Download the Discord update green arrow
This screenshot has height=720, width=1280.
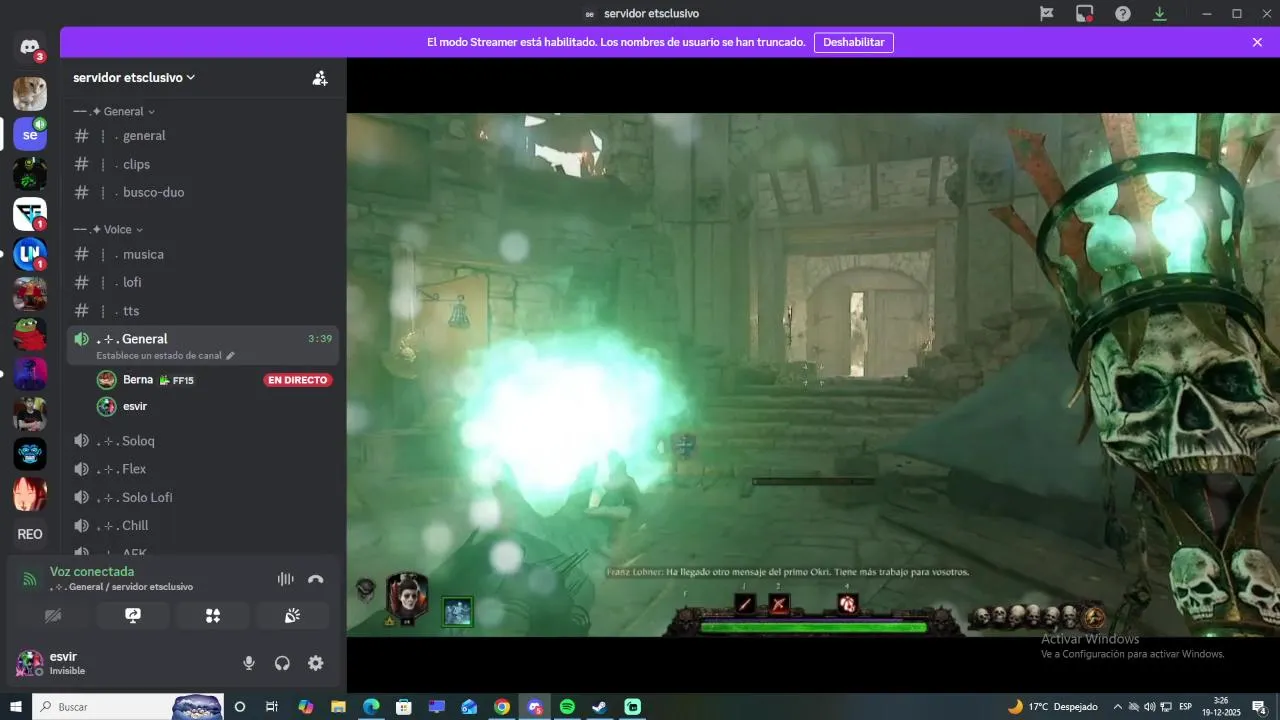click(1160, 14)
